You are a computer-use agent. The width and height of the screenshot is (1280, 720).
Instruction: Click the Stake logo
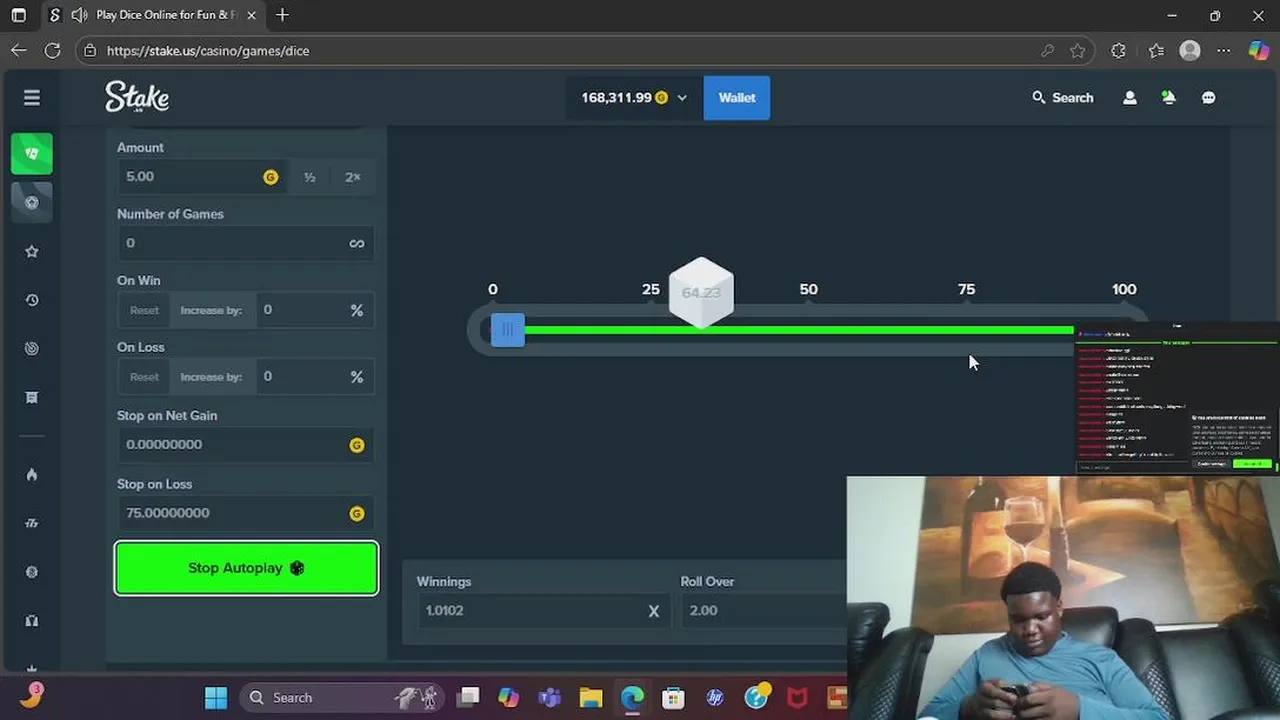coord(137,97)
